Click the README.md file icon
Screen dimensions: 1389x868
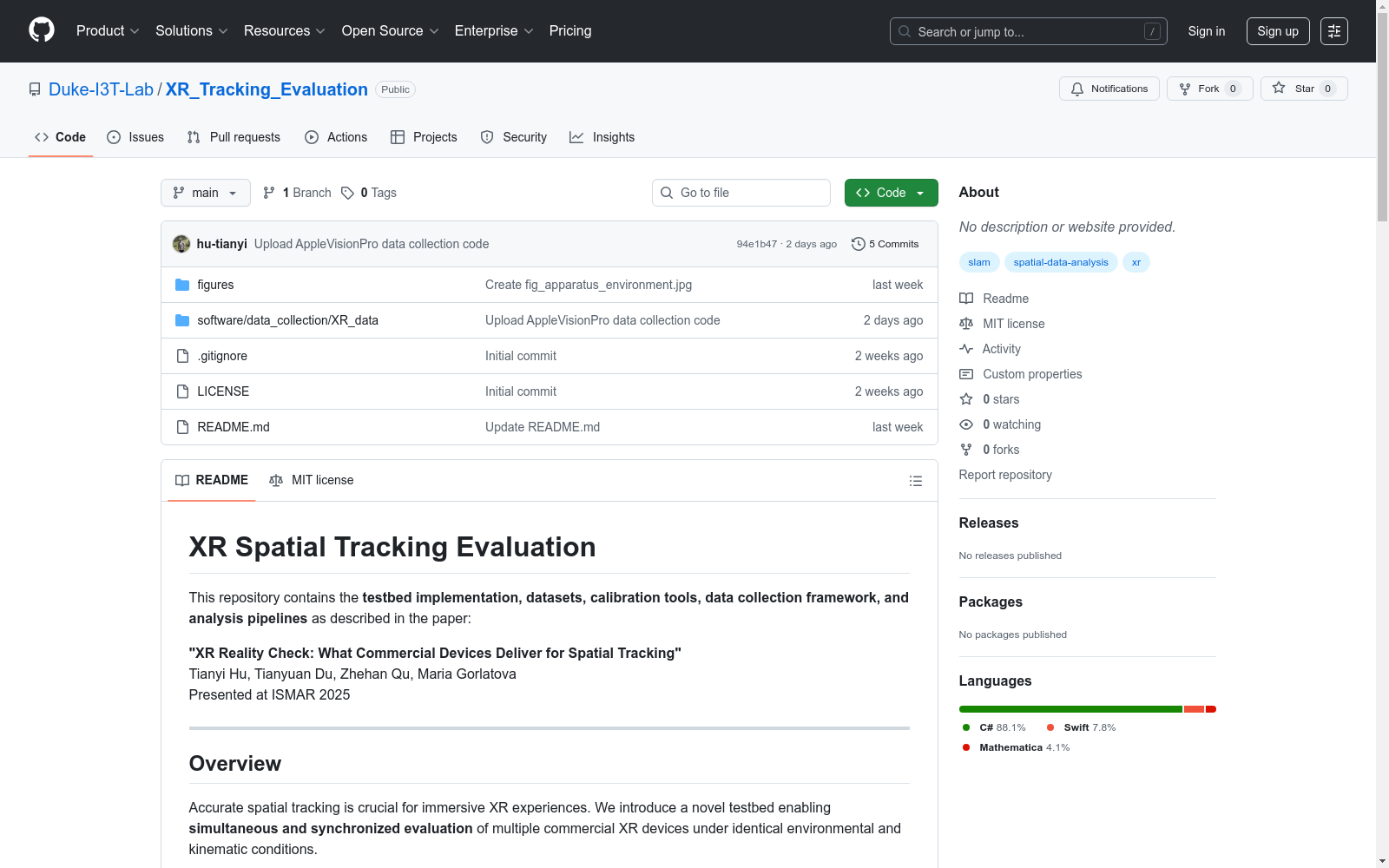click(182, 427)
